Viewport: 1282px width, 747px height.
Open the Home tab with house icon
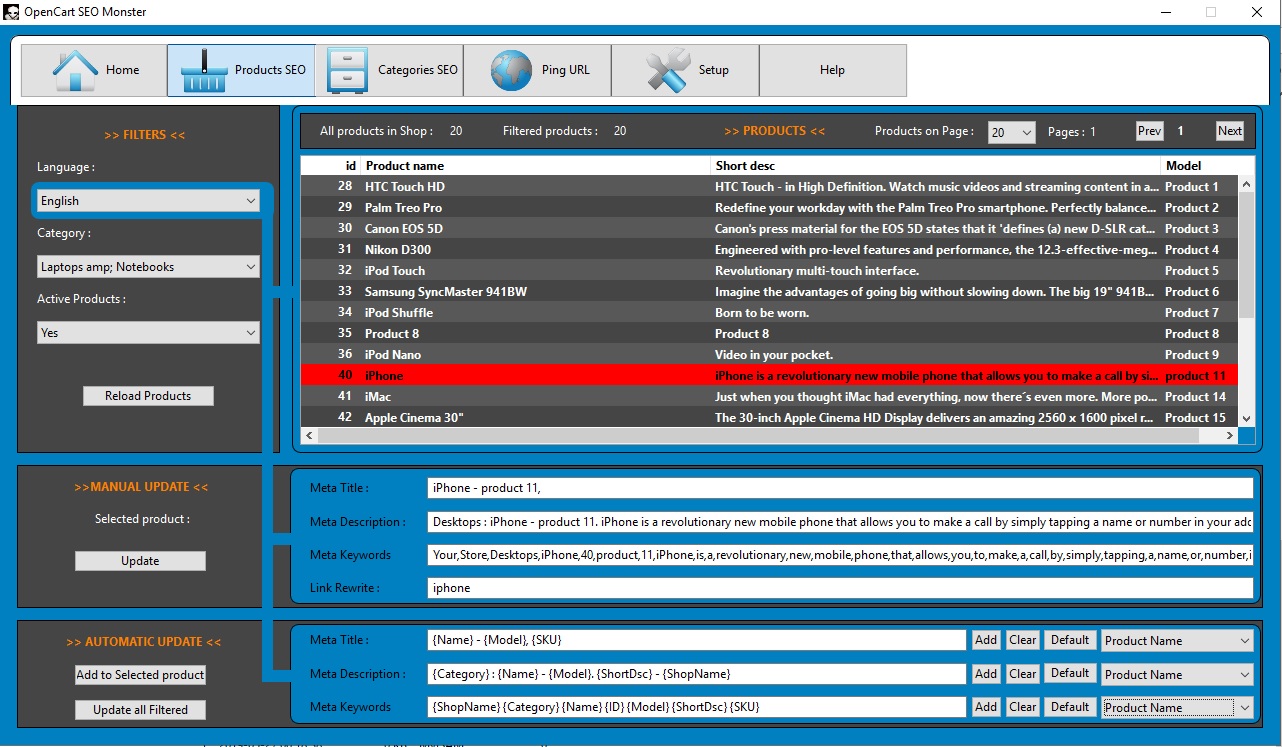click(93, 70)
